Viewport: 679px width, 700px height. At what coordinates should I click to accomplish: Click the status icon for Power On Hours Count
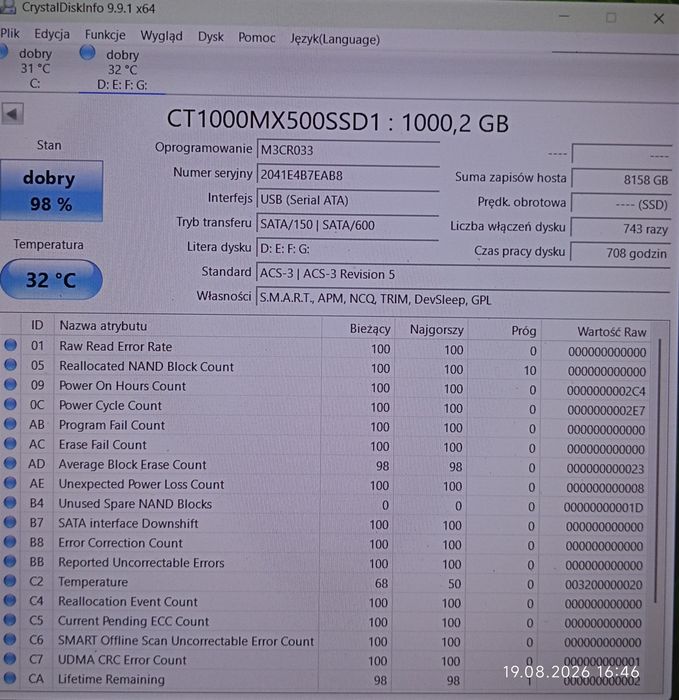click(10, 384)
